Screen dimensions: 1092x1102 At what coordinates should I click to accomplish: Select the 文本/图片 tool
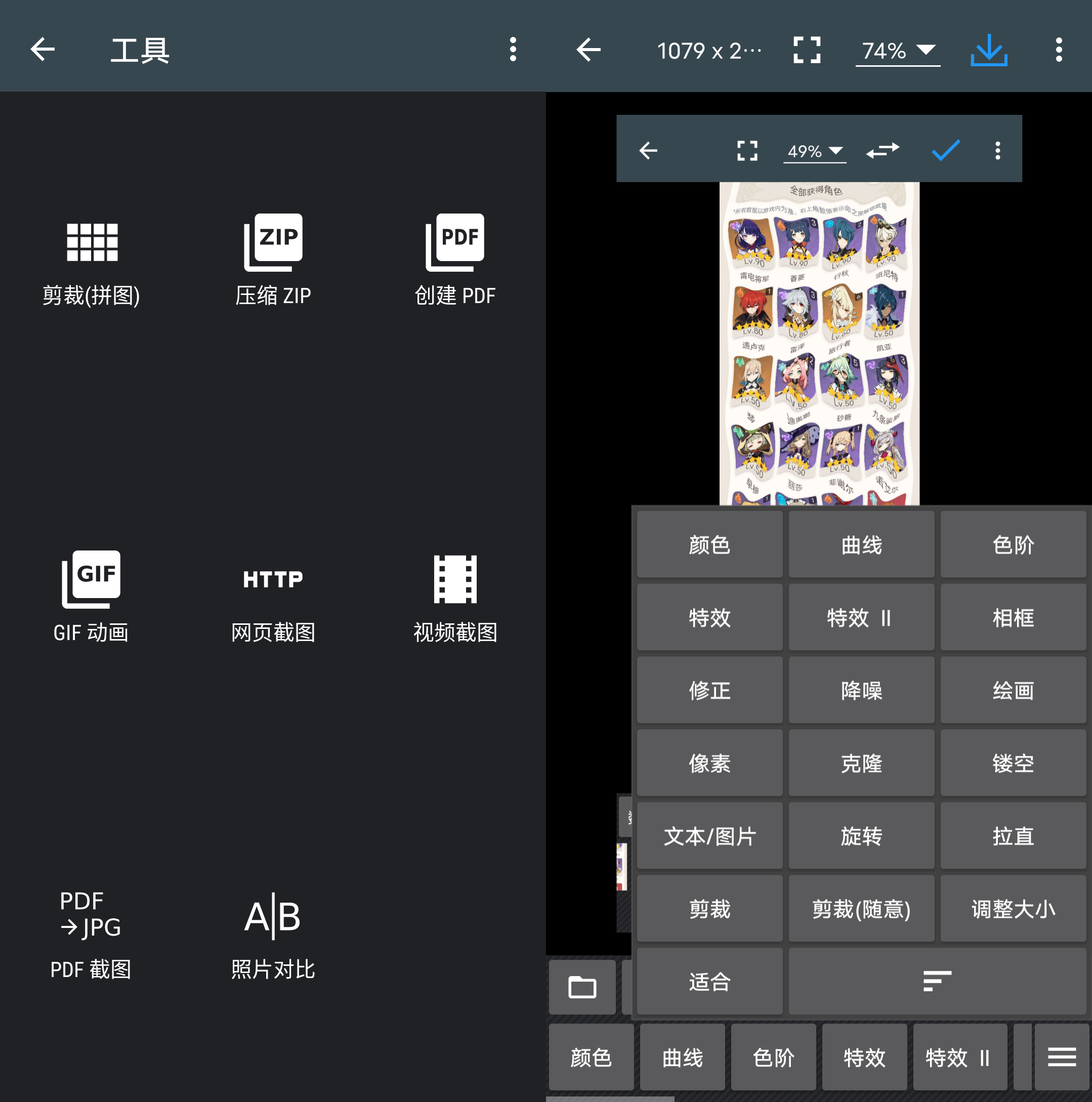[710, 836]
